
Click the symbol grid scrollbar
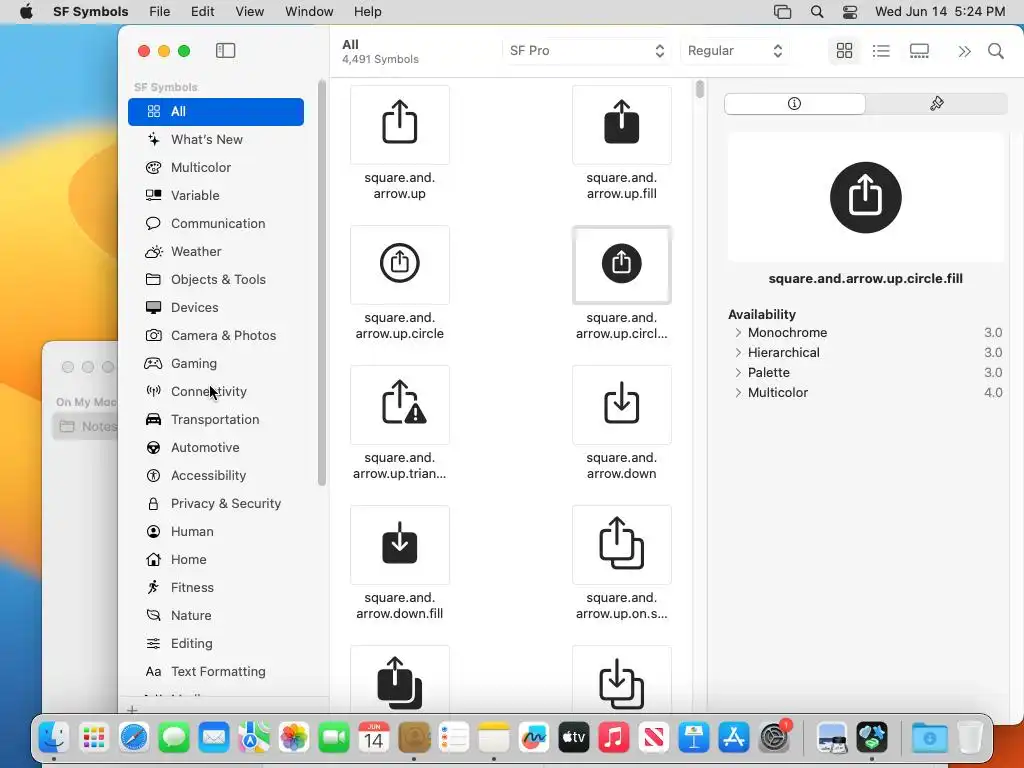coord(700,89)
